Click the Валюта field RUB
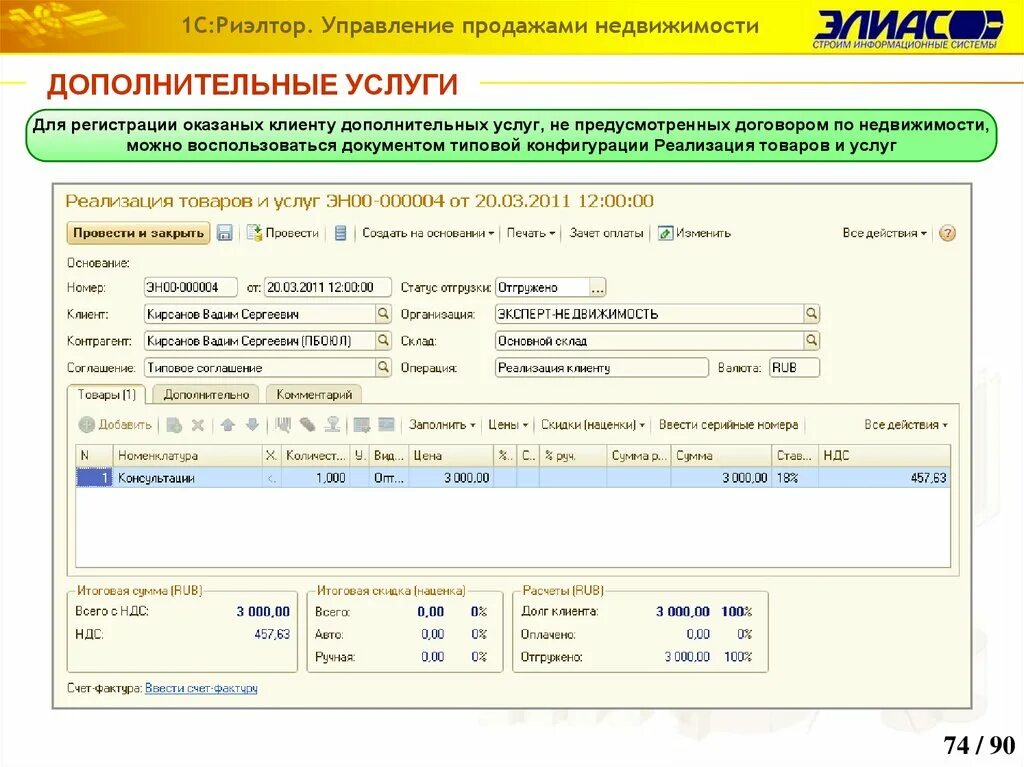 click(x=794, y=367)
